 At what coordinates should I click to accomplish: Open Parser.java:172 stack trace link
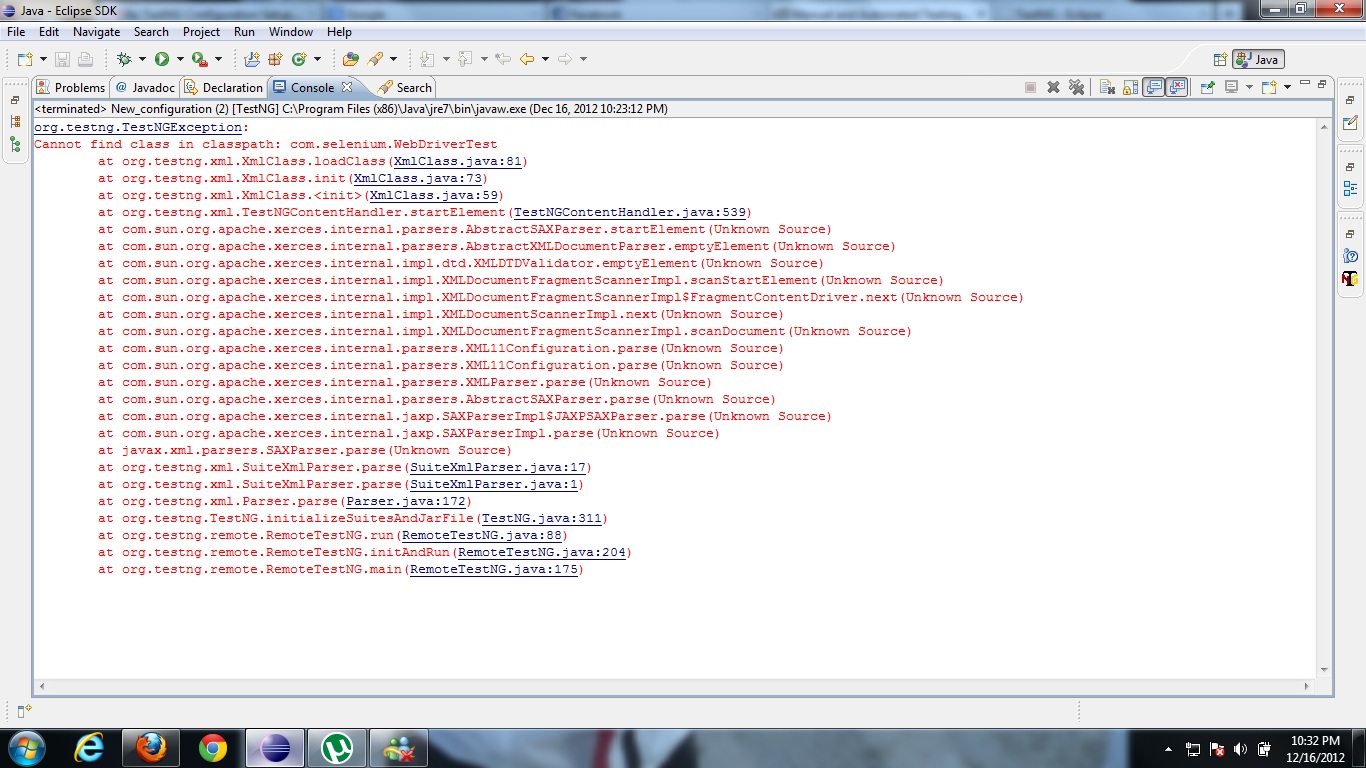pyautogui.click(x=404, y=501)
